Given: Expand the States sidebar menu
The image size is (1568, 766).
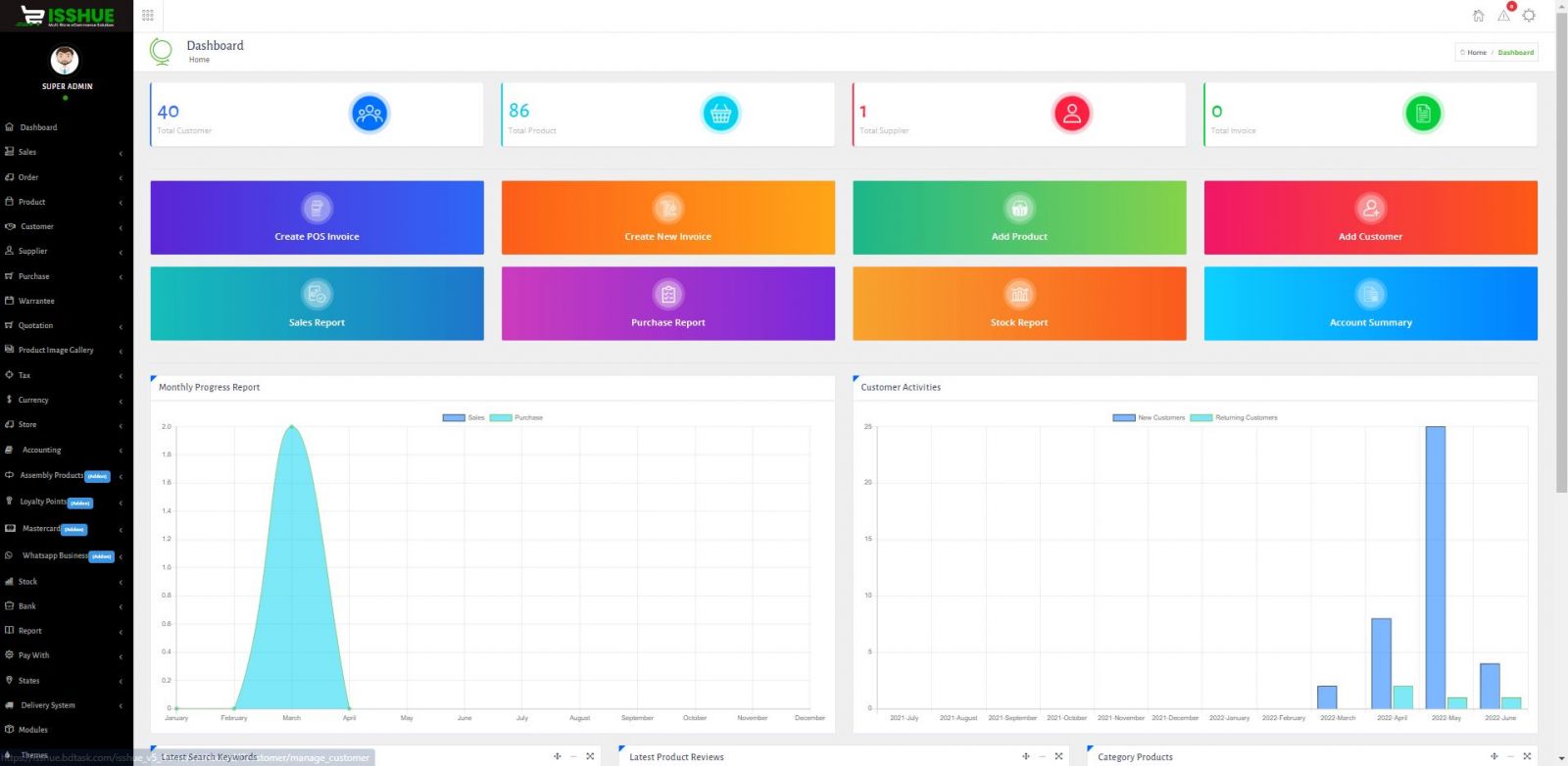Looking at the screenshot, I should (65, 680).
